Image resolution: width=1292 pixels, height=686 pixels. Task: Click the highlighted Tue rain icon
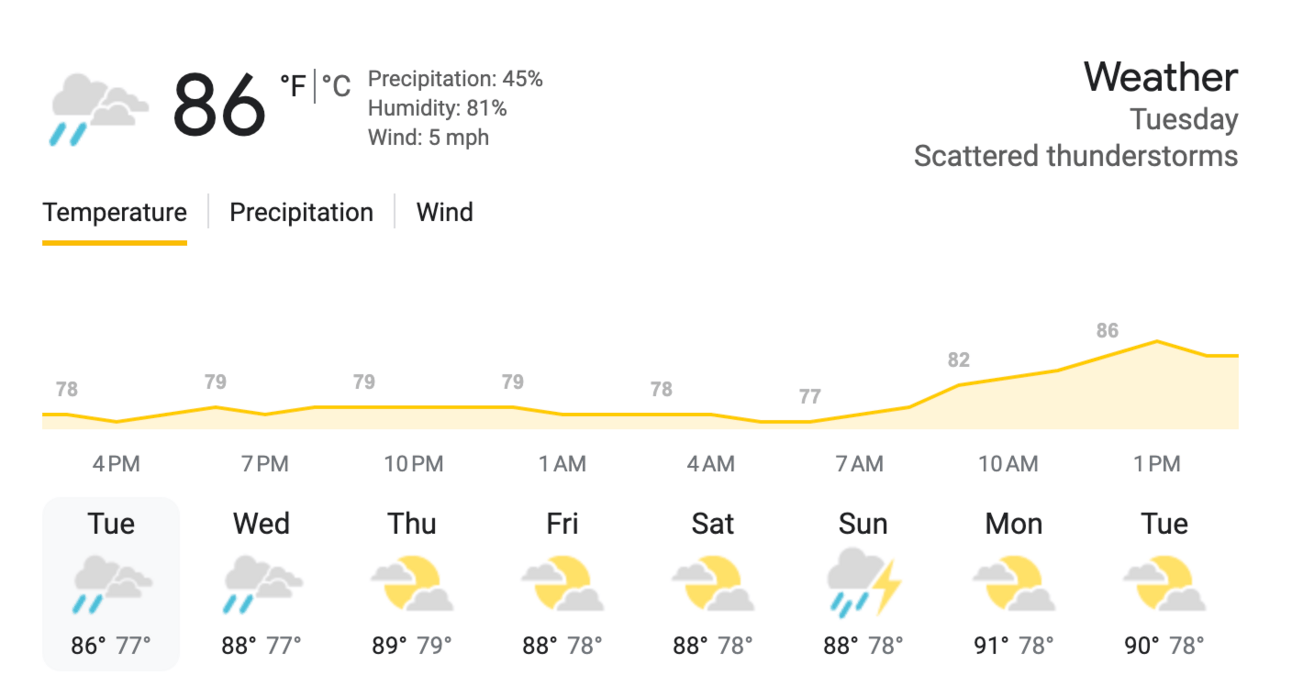[111, 584]
